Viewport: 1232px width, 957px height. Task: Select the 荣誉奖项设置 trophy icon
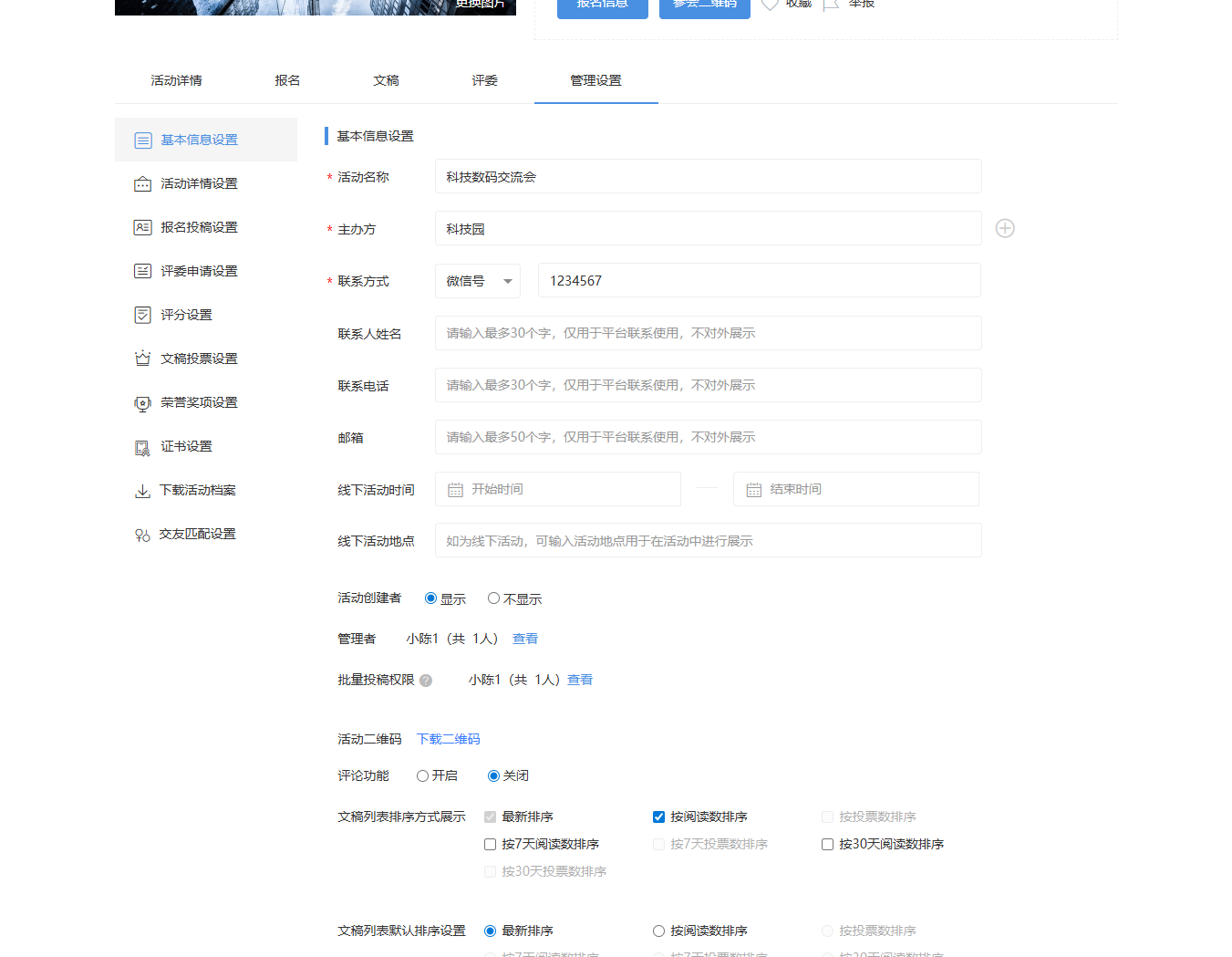click(x=143, y=403)
